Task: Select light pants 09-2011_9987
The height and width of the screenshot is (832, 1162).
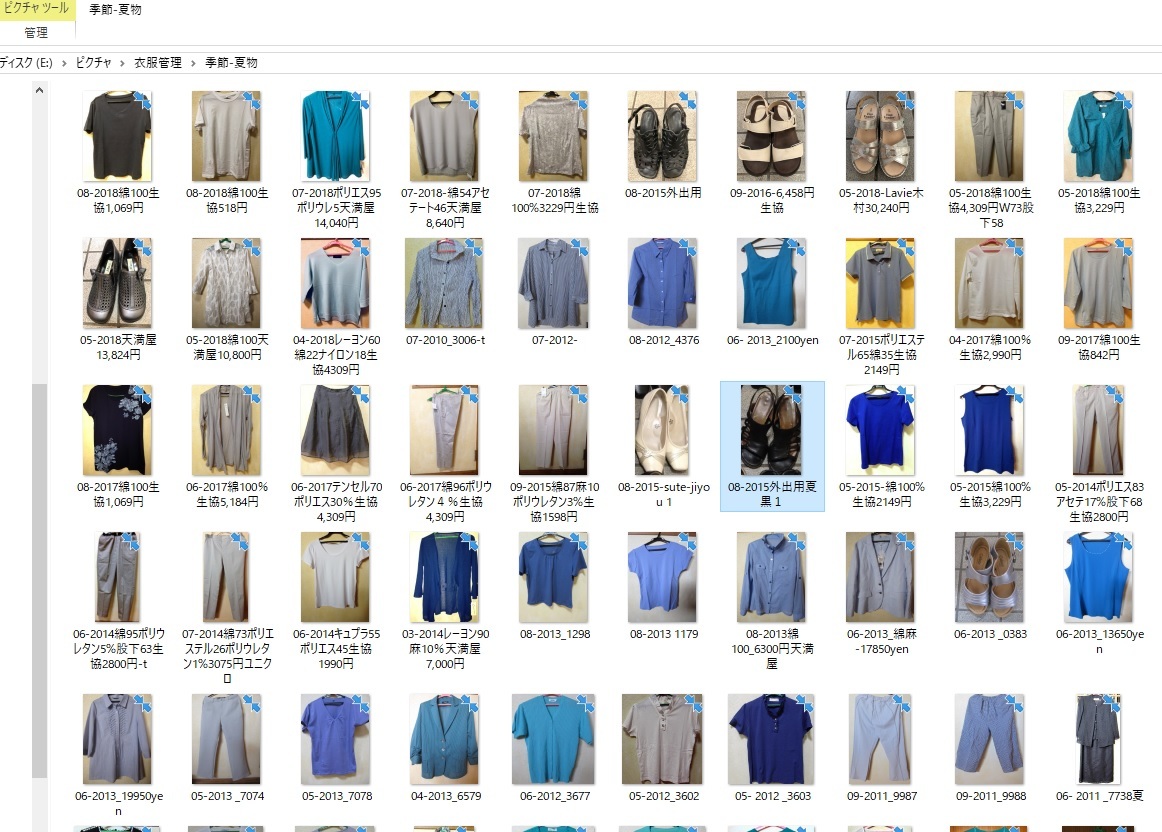Action: [x=880, y=739]
